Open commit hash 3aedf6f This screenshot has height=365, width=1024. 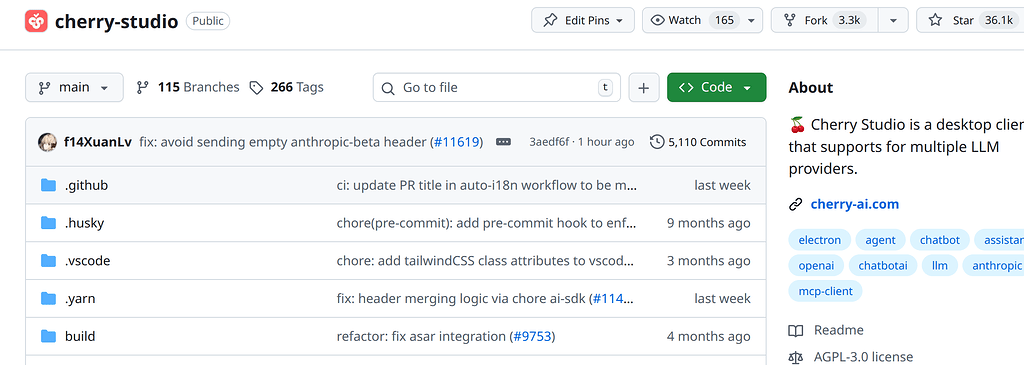click(x=549, y=142)
